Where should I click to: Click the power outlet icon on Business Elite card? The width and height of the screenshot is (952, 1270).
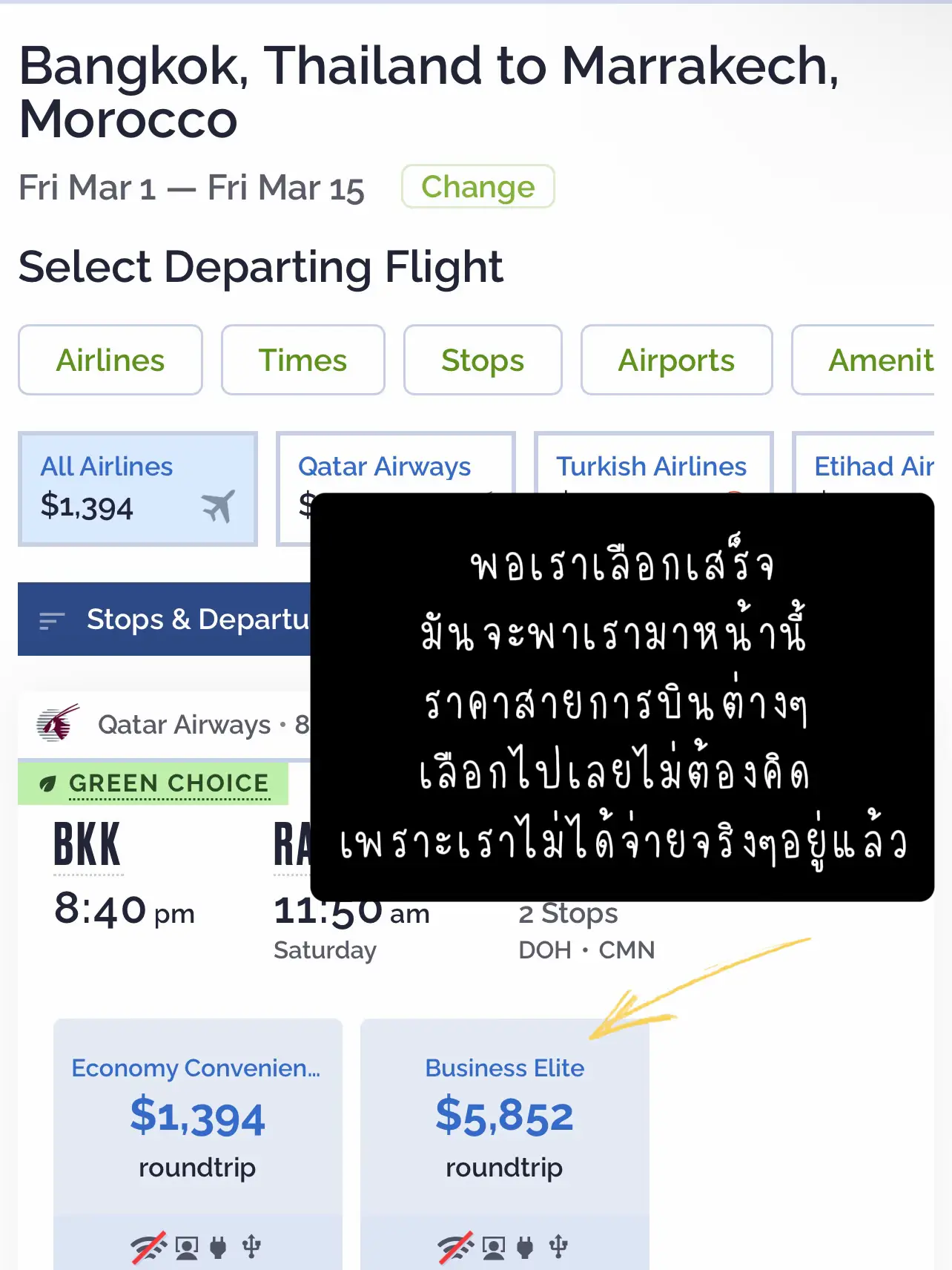point(523,1246)
